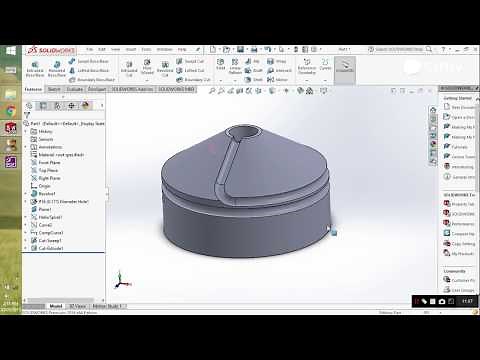The height and width of the screenshot is (360, 480).
Task: Activate the Extruded Cut tool
Action: pos(129,69)
